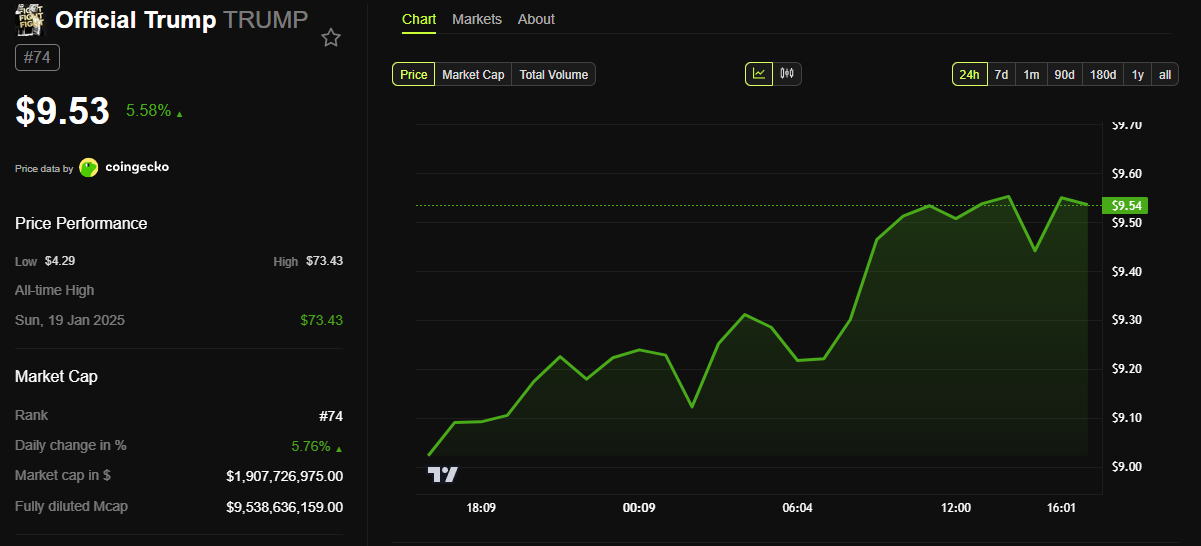Select the 7d time range
The height and width of the screenshot is (546, 1201).
click(x=1001, y=74)
